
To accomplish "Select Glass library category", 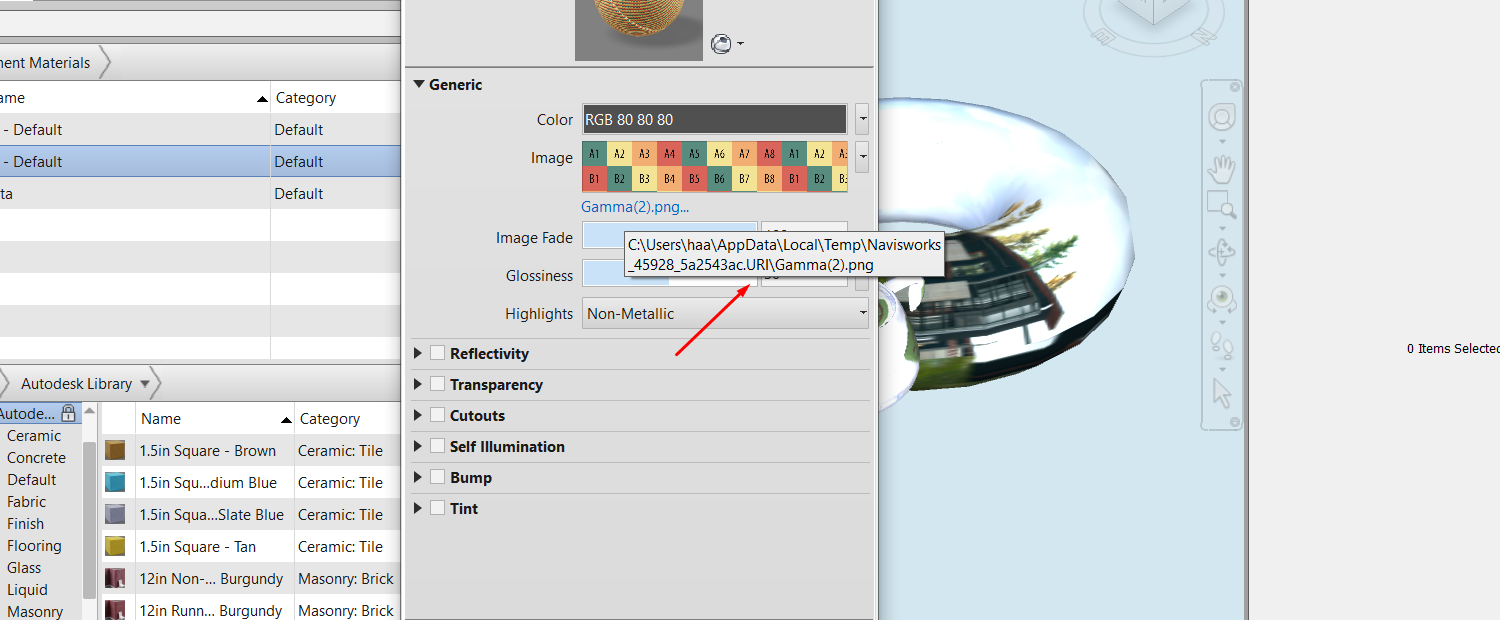I will (25, 568).
